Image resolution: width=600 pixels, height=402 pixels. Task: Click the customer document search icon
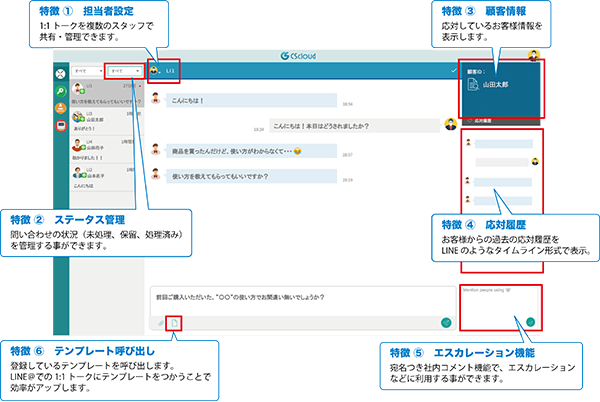click(x=473, y=84)
